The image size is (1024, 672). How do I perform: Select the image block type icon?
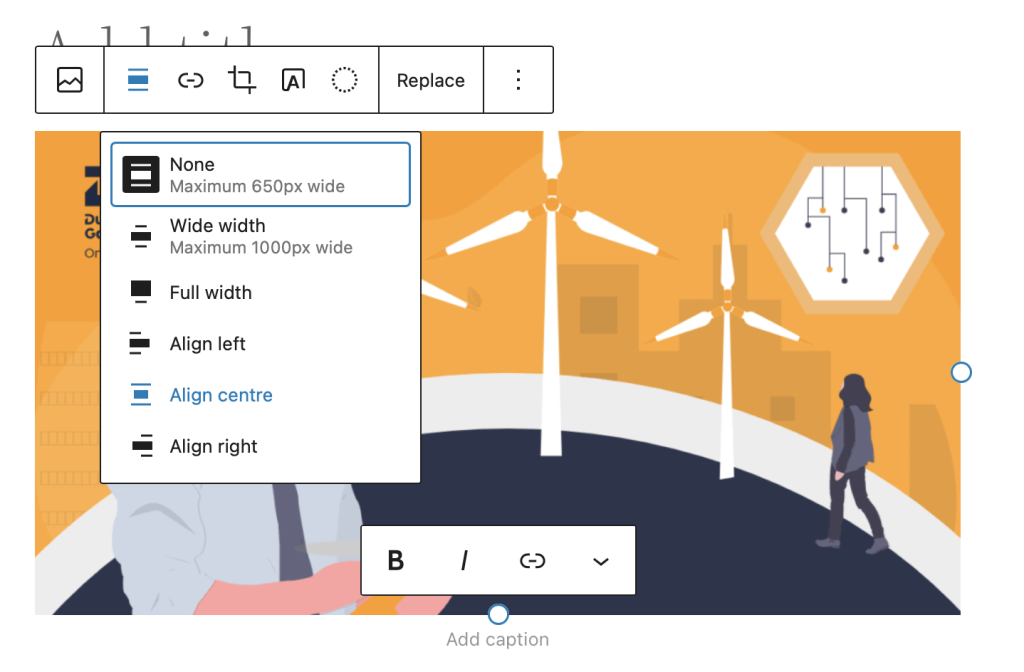pyautogui.click(x=69, y=79)
